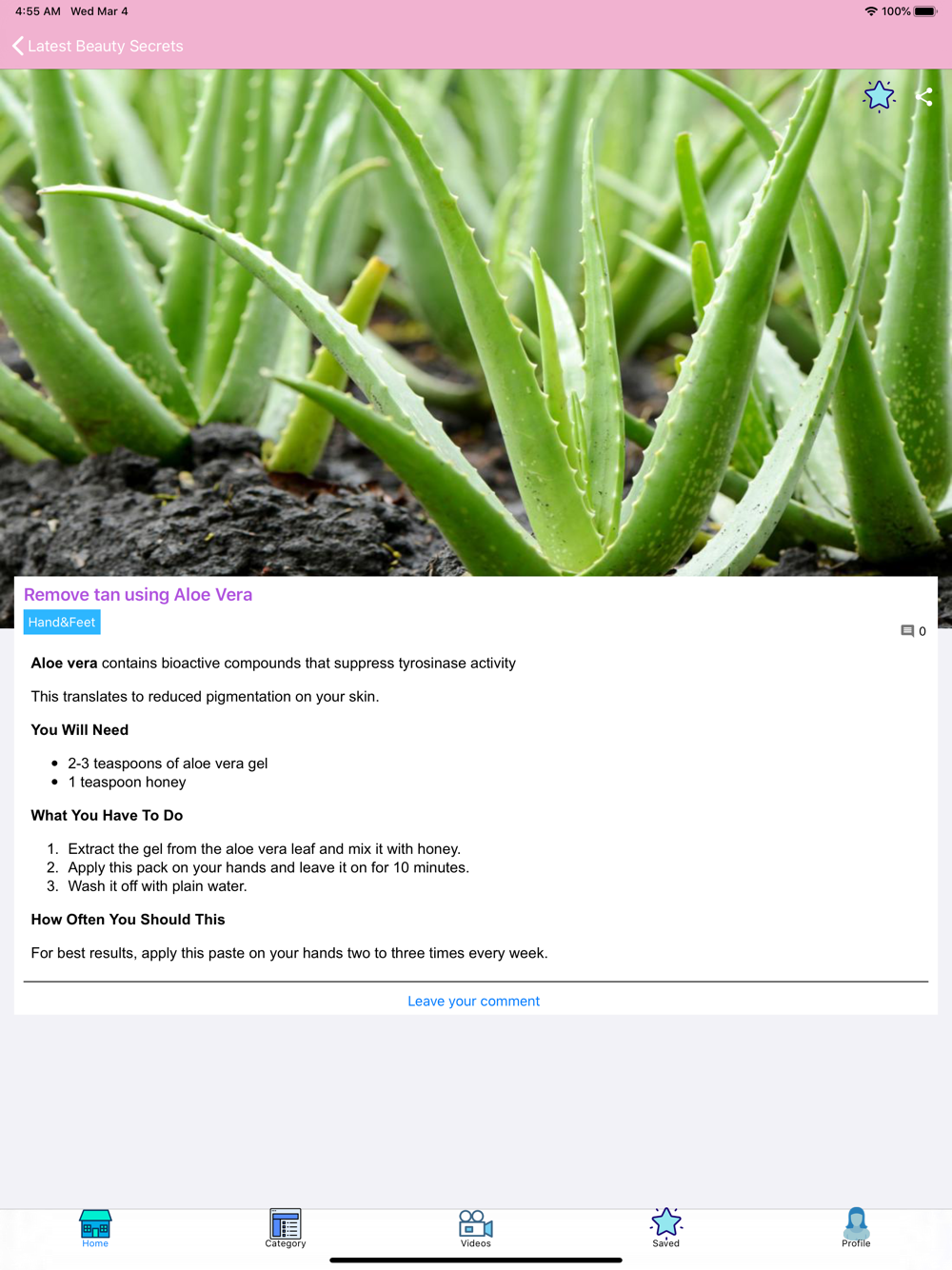The height and width of the screenshot is (1270, 952).
Task: Open the Saved star tab icon
Action: click(666, 1222)
